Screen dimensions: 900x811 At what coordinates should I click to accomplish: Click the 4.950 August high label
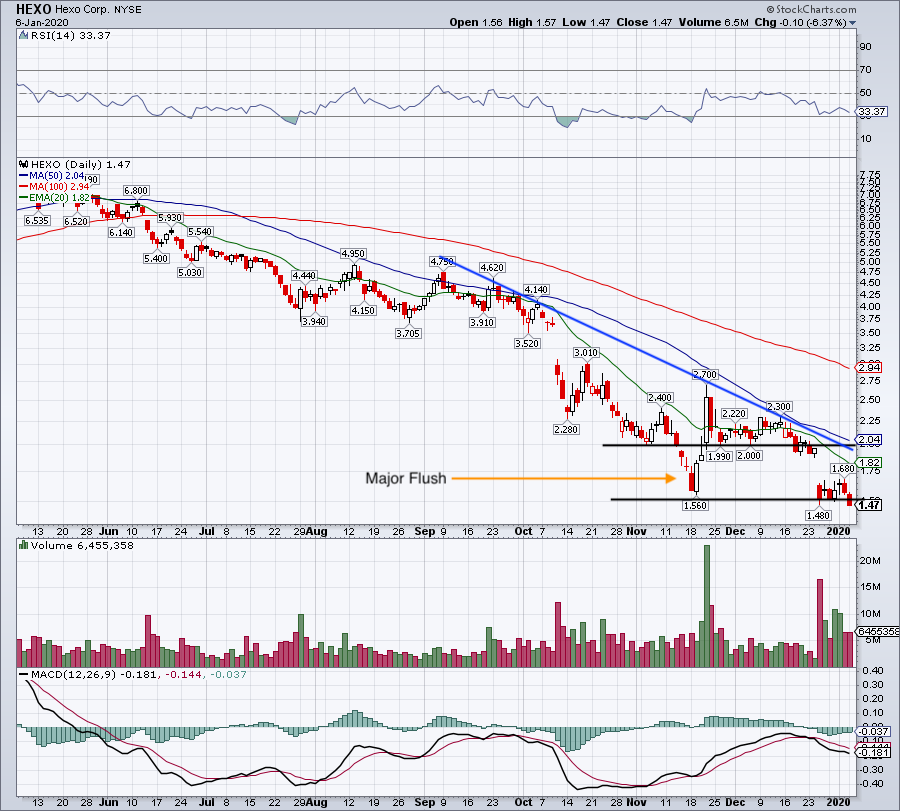coord(353,253)
